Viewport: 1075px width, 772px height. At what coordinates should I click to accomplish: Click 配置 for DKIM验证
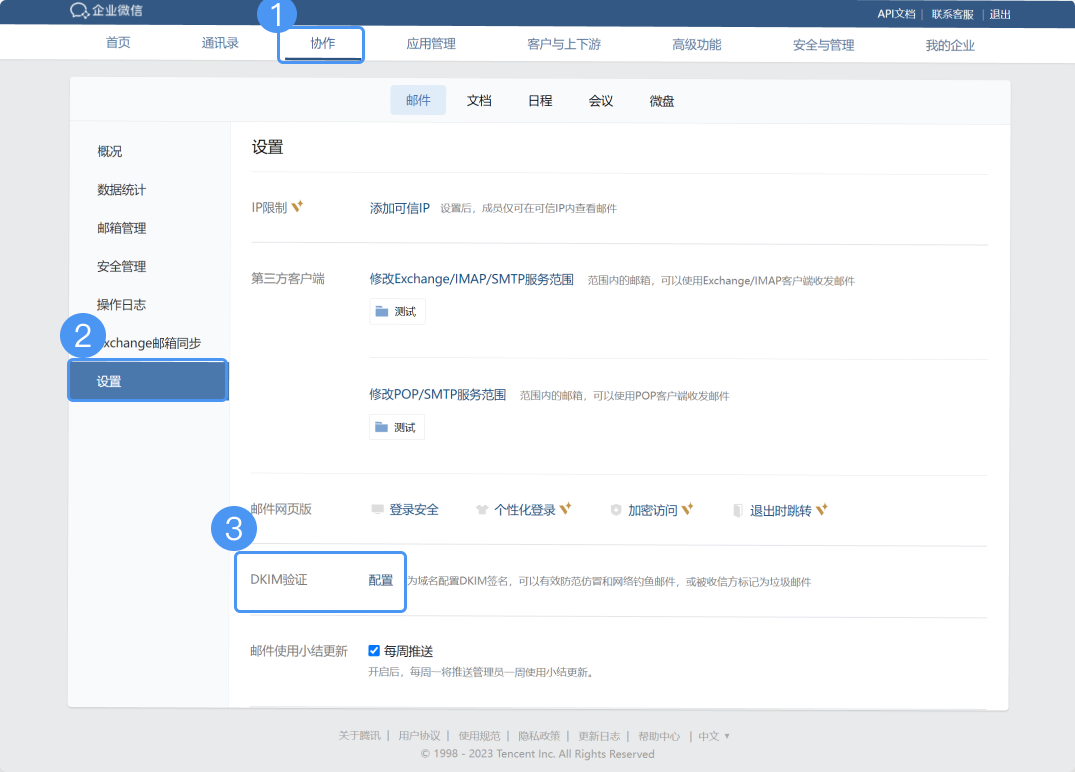(x=381, y=581)
